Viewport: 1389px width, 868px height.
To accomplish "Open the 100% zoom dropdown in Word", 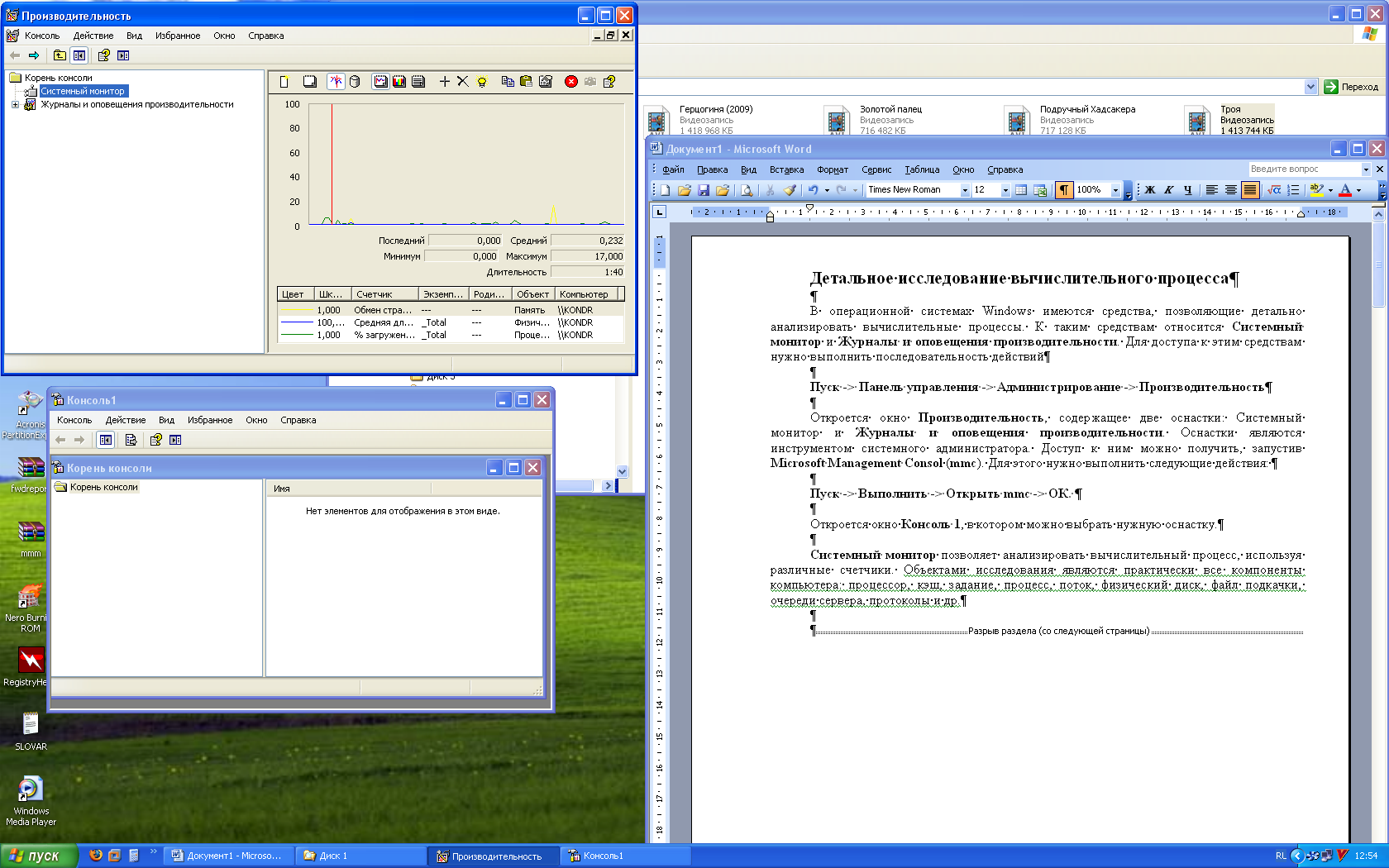I will (1115, 190).
